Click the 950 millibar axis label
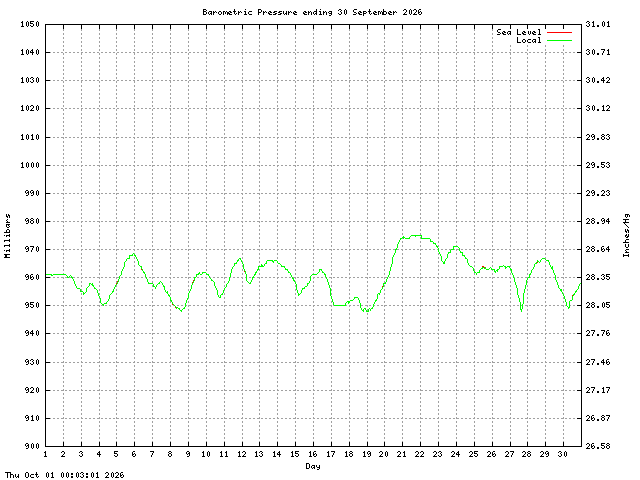This screenshot has height=480, width=640. 32,305
